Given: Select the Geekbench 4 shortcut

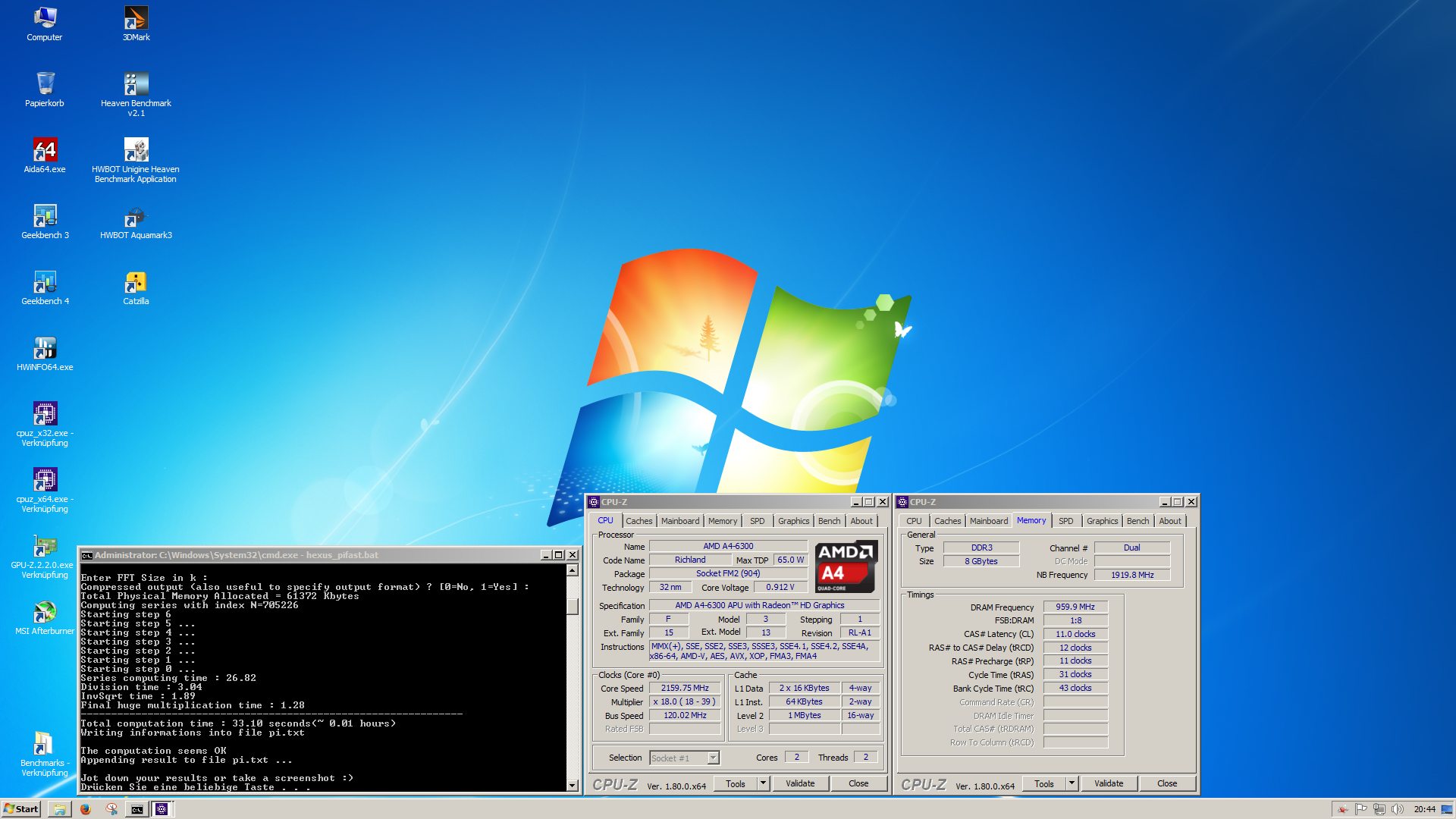Looking at the screenshot, I should coord(45,287).
